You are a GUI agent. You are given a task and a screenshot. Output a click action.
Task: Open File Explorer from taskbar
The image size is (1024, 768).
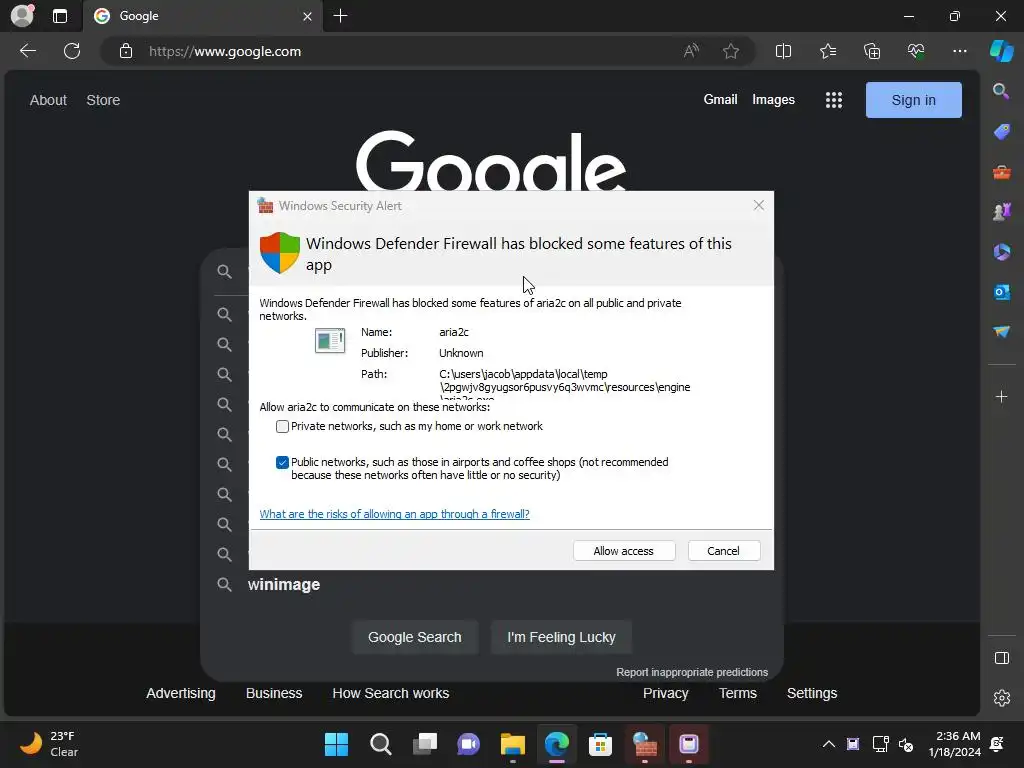[x=513, y=744]
